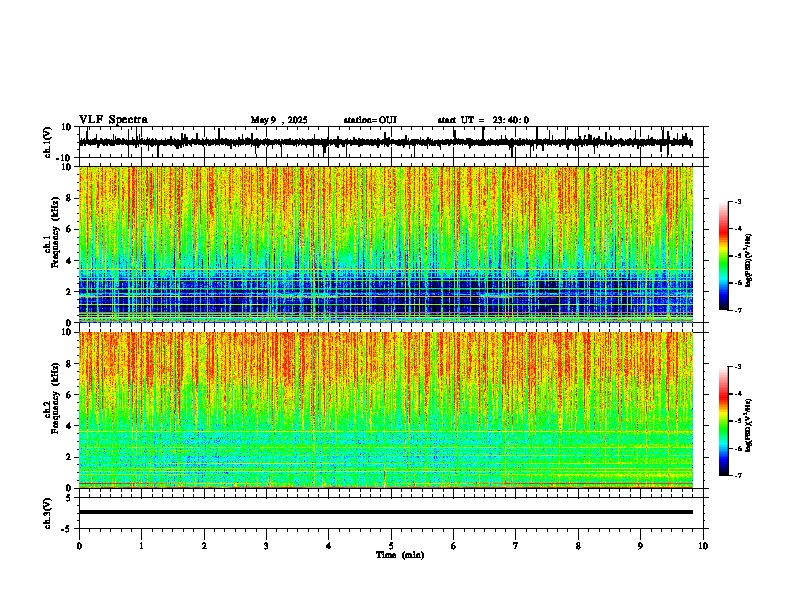Click the 2 tick on Time axis
The width and height of the screenshot is (792, 612).
(204, 546)
